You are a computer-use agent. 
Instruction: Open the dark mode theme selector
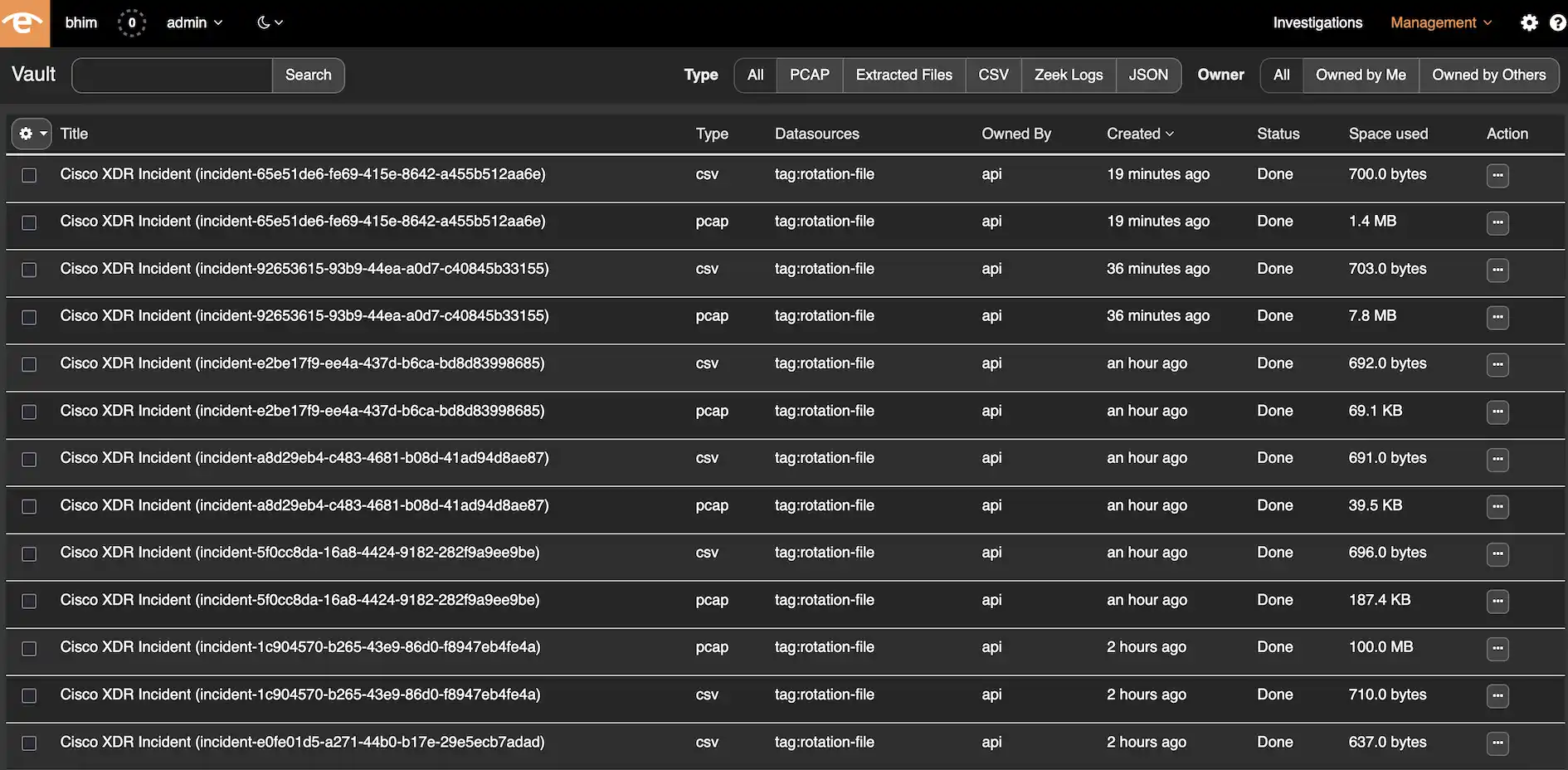click(270, 23)
